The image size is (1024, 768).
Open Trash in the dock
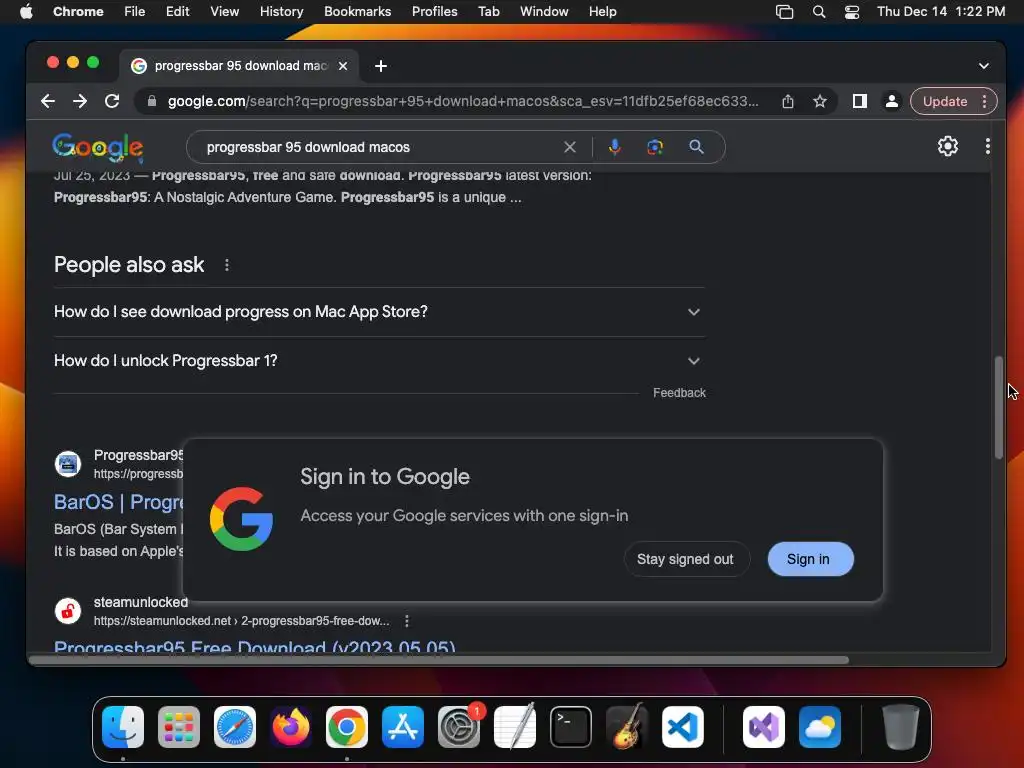[901, 727]
